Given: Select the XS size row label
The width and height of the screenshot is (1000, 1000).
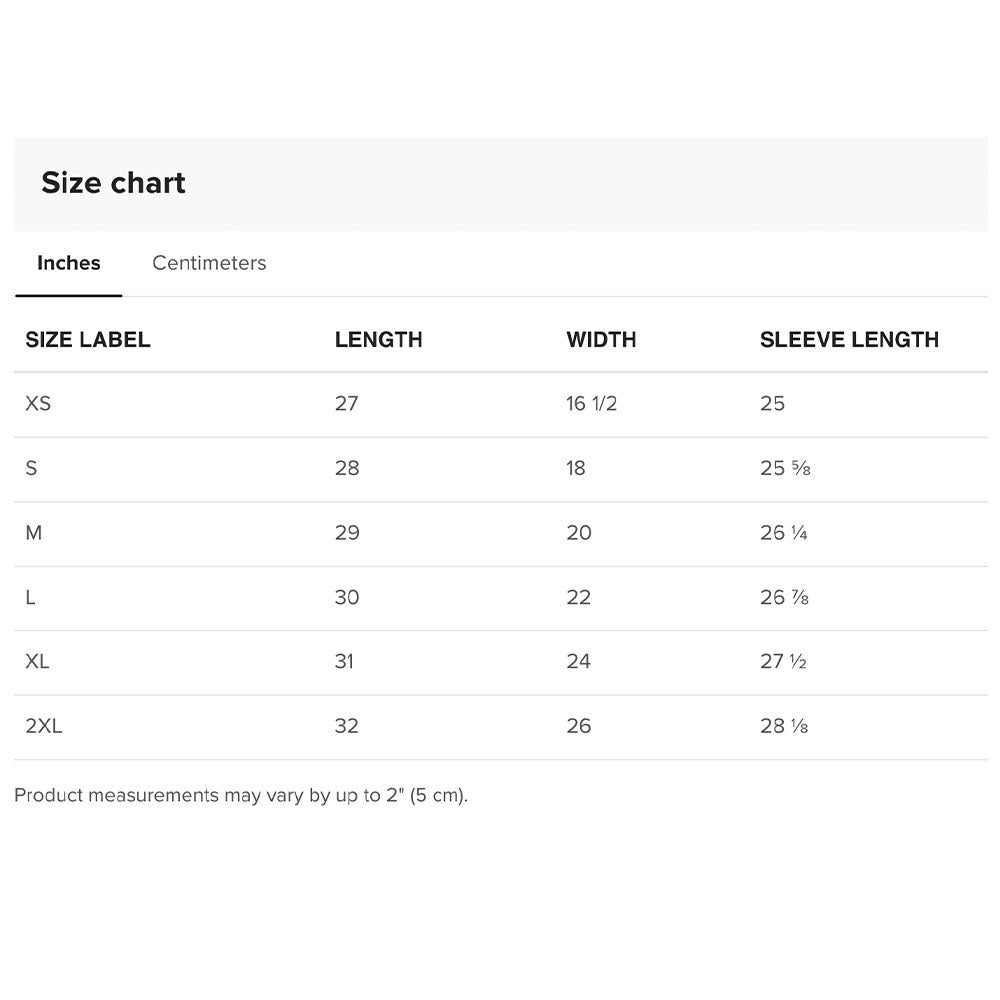Looking at the screenshot, I should coord(38,403).
